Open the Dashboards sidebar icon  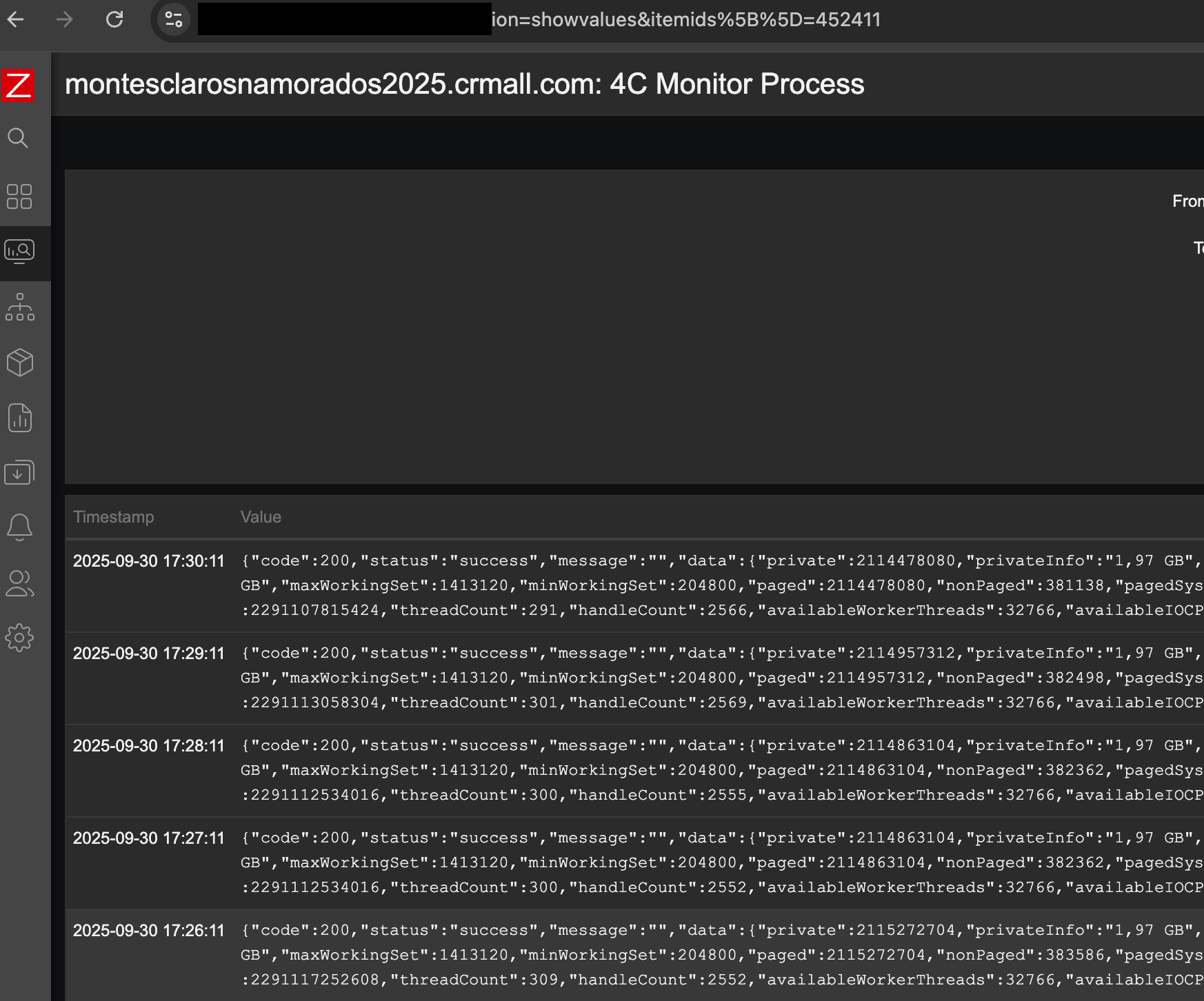pos(19,196)
